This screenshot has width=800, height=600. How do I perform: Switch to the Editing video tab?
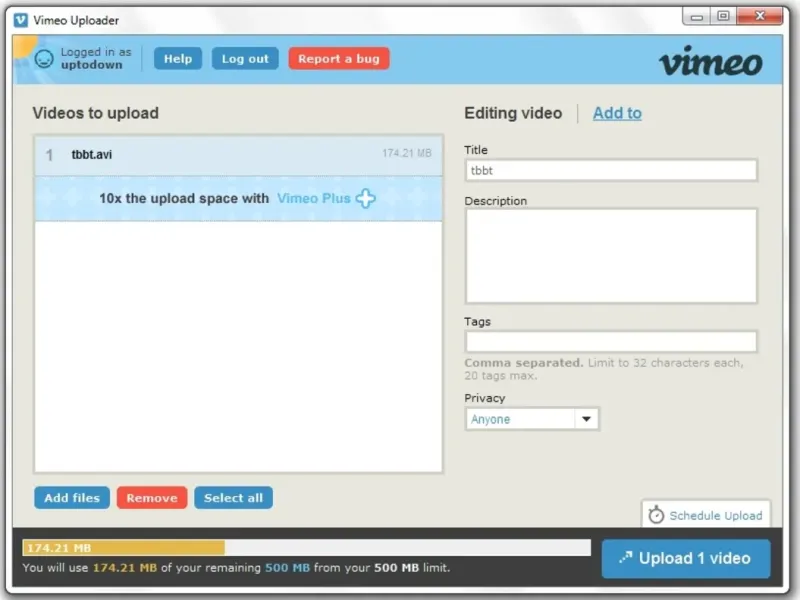[513, 113]
